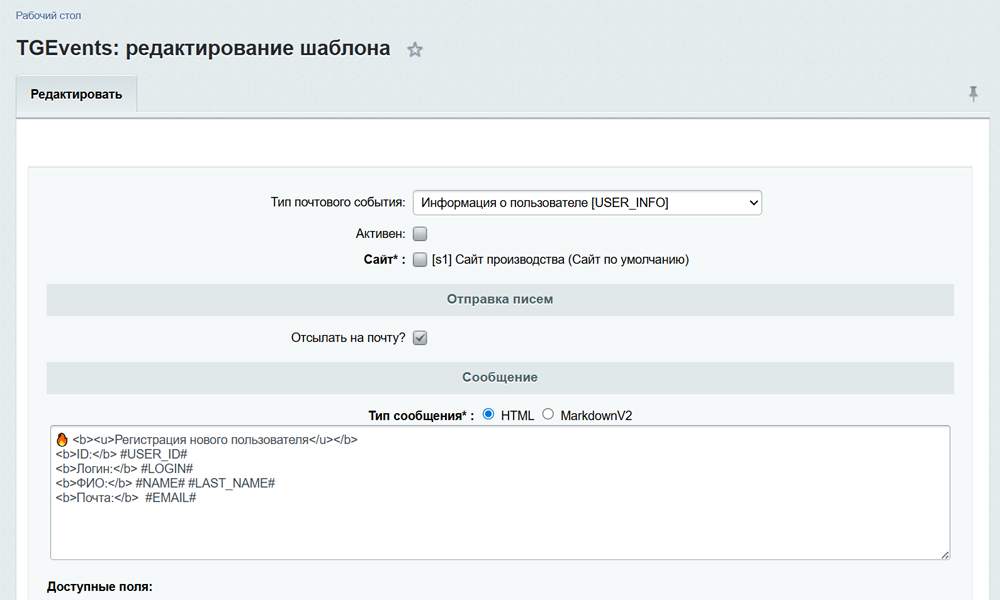
Task: Grab the message textarea resize handle
Action: click(x=943, y=553)
